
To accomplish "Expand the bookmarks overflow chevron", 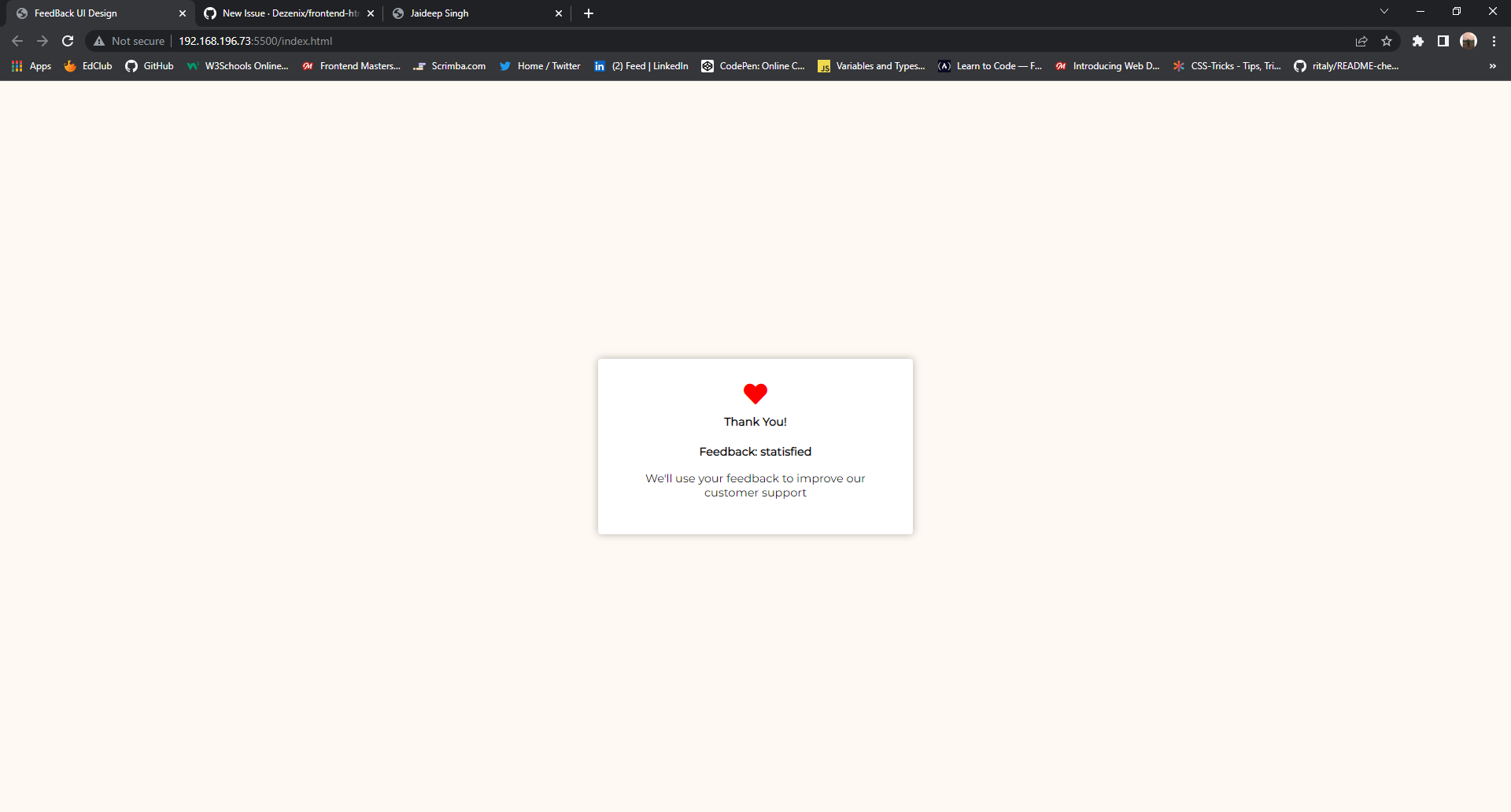I will pos(1492,66).
